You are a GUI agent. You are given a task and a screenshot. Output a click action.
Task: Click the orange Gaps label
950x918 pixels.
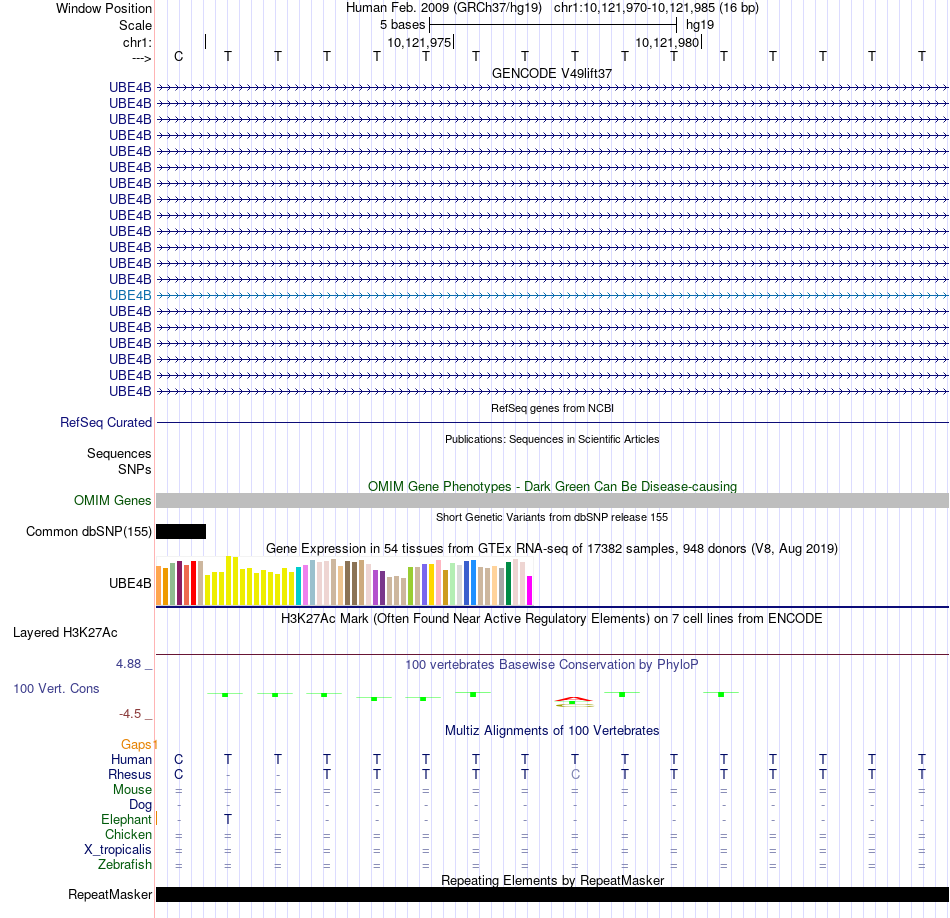pyautogui.click(x=136, y=745)
